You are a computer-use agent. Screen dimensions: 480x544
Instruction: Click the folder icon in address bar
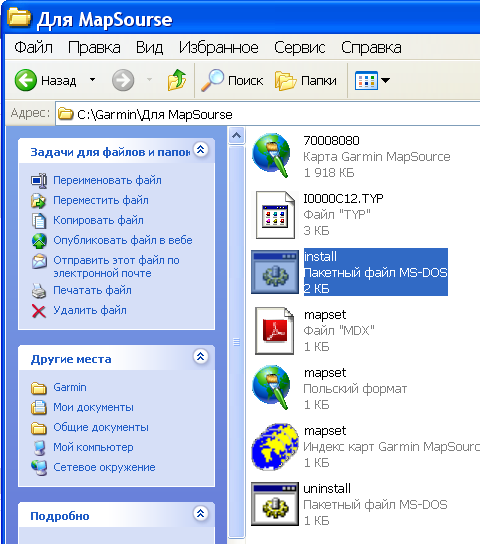65,114
